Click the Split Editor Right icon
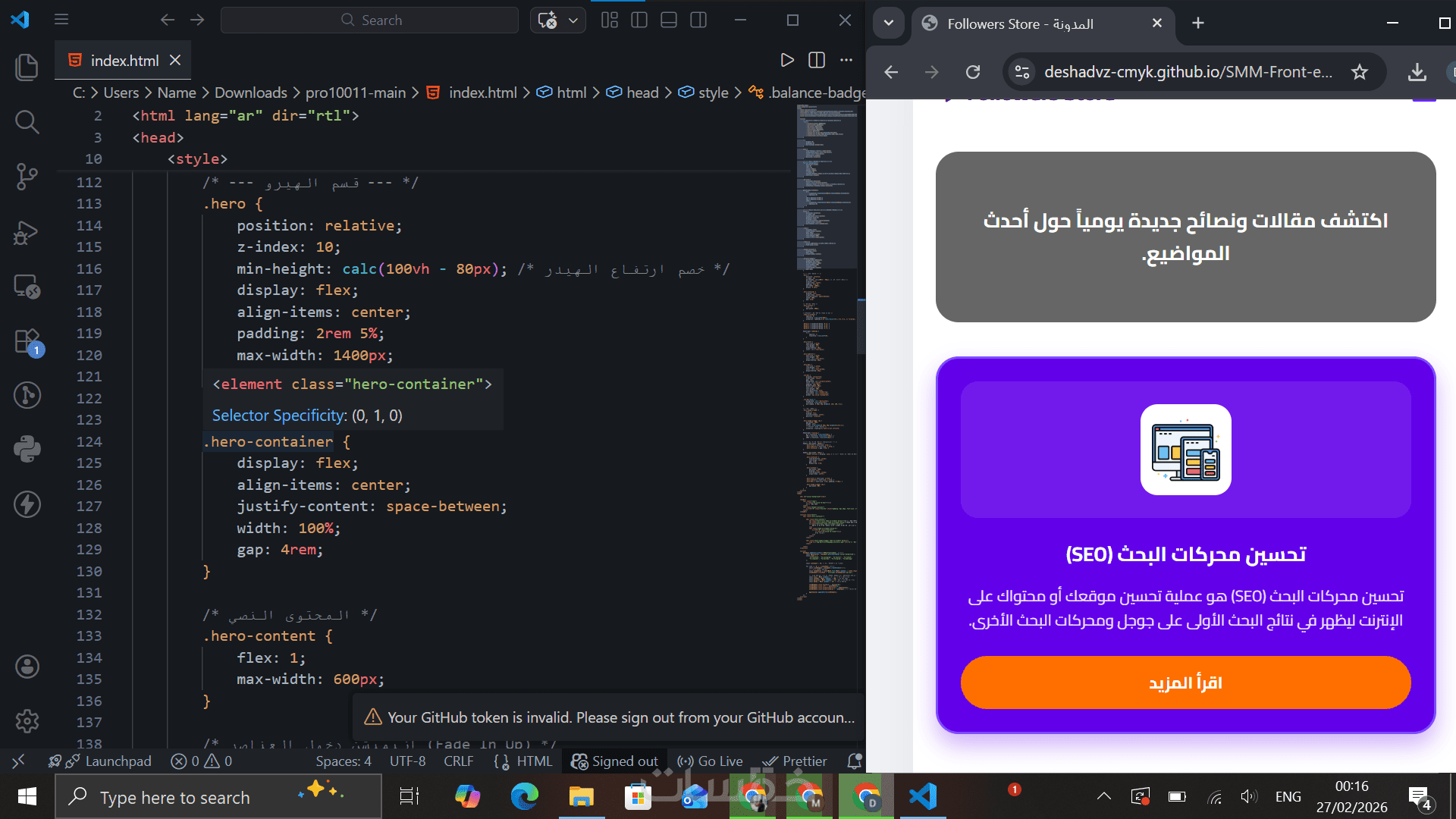The height and width of the screenshot is (819, 1456). [817, 60]
